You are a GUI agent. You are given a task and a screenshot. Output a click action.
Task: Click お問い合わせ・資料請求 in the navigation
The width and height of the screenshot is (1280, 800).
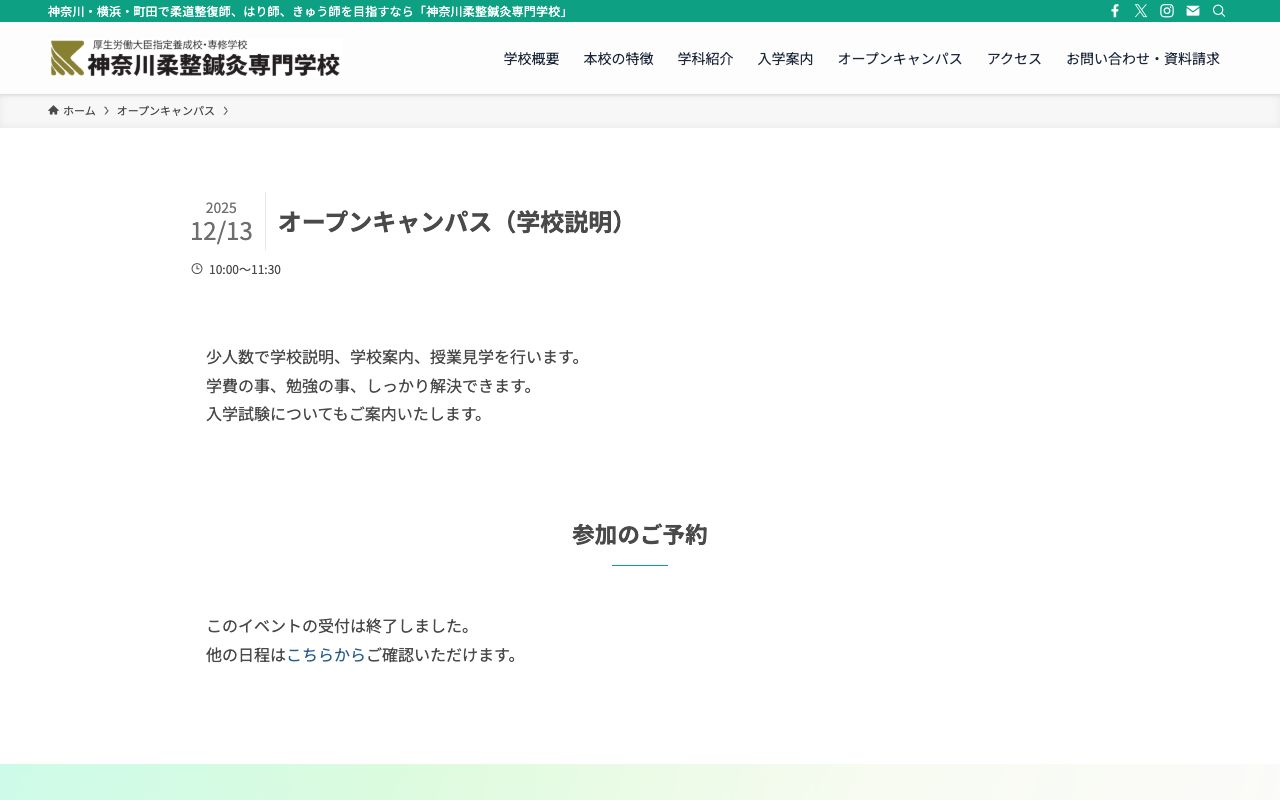tap(1143, 59)
